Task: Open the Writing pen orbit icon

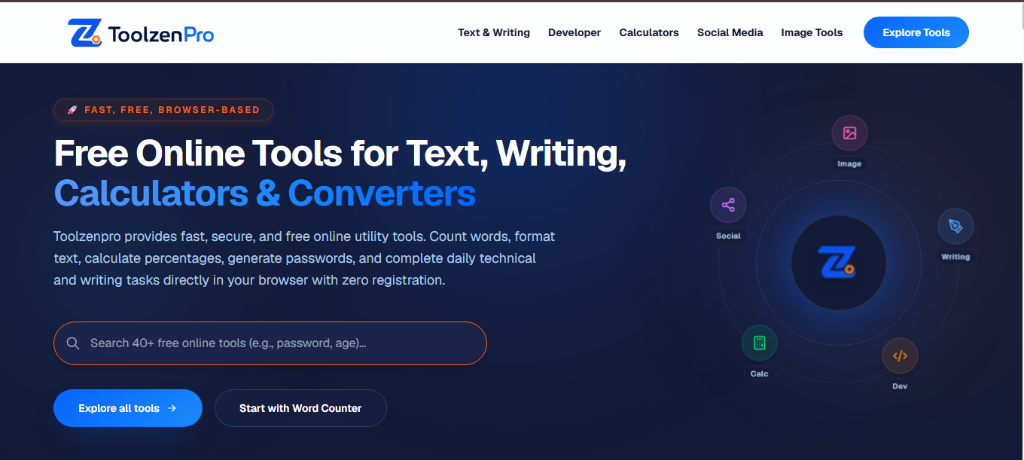Action: pos(955,226)
